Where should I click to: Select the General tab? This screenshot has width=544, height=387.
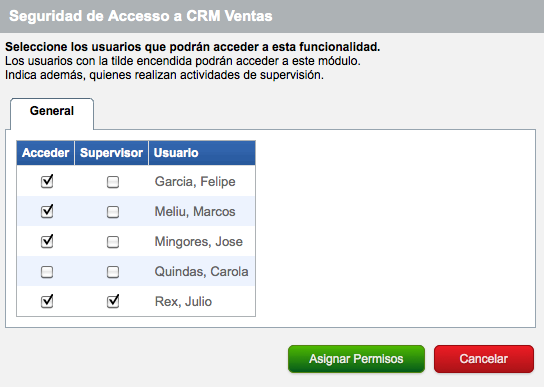click(x=52, y=111)
